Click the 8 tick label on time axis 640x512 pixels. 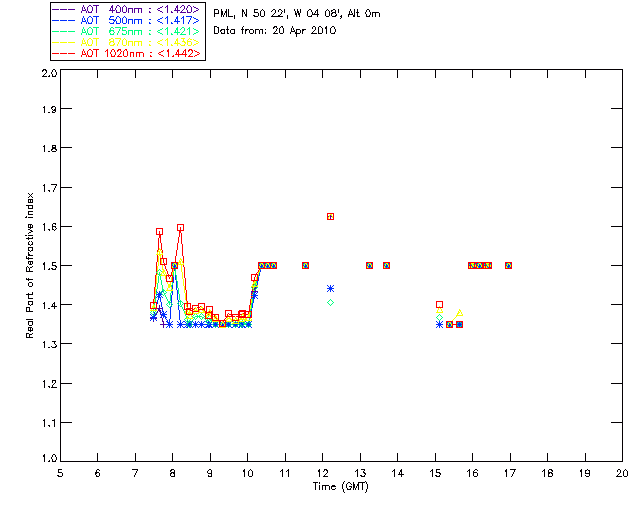pos(173,473)
